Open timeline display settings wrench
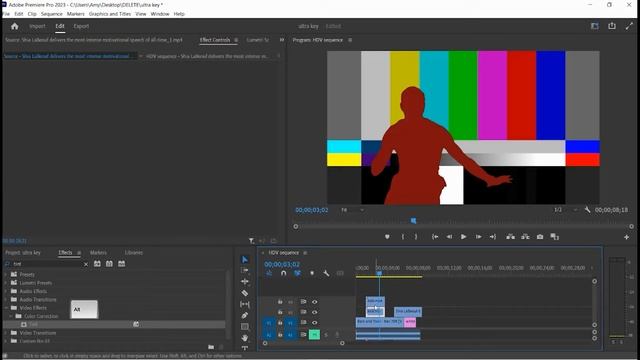640x360 pixels. click(326, 273)
